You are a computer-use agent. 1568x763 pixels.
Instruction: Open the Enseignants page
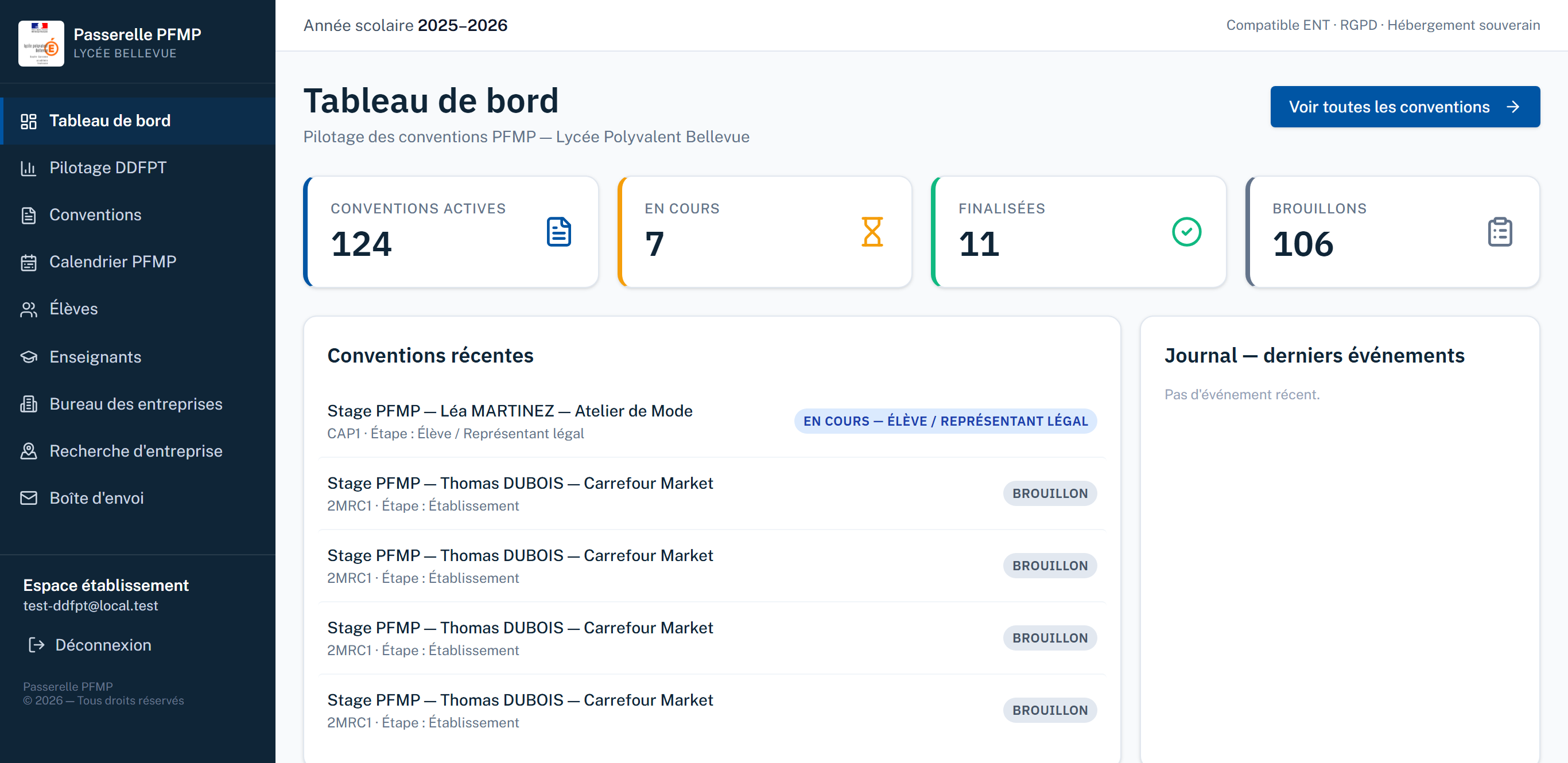pyautogui.click(x=139, y=357)
